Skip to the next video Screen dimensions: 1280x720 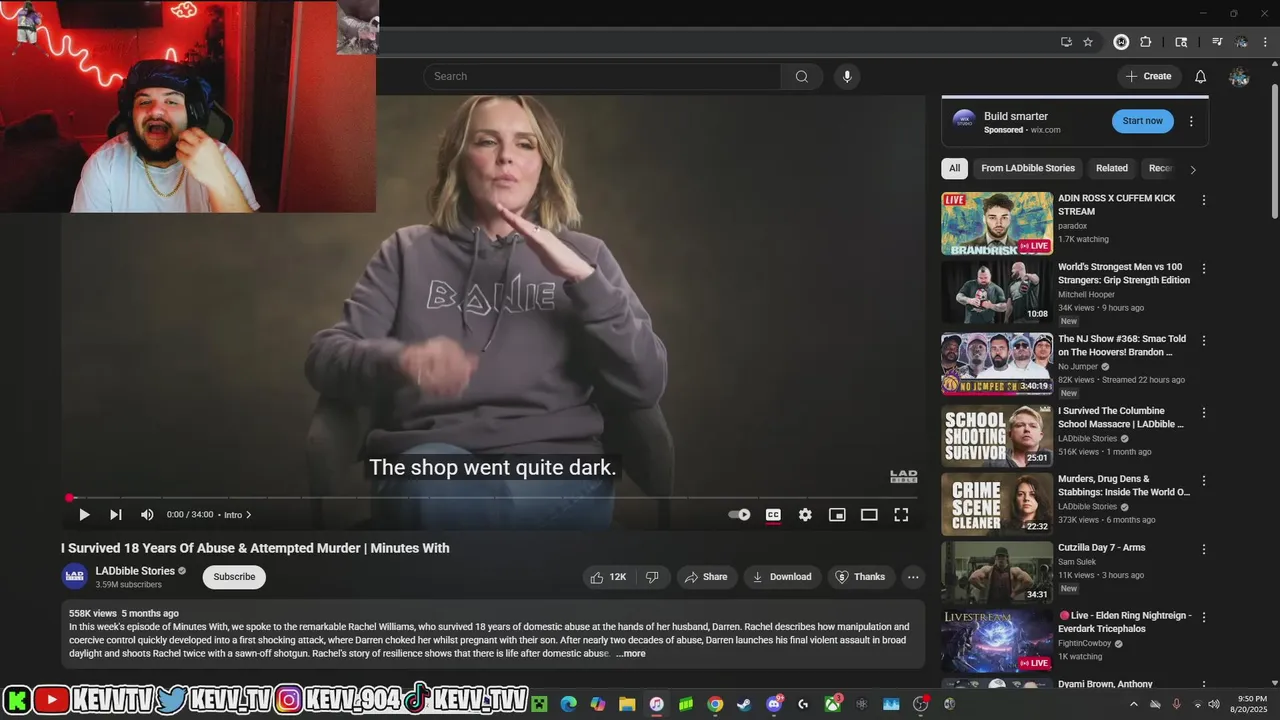[x=116, y=515]
